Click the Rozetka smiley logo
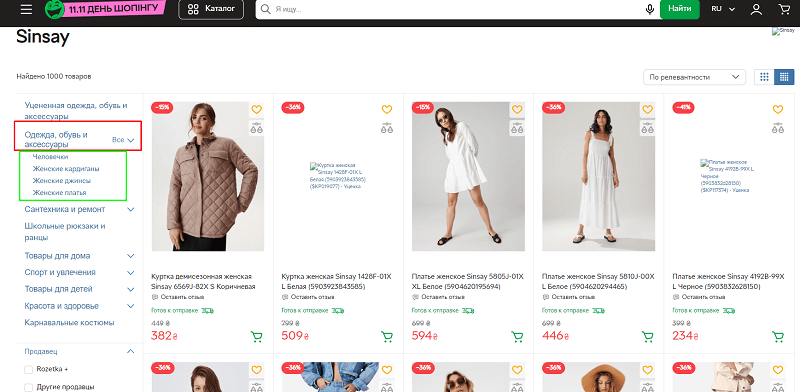 [54, 9]
